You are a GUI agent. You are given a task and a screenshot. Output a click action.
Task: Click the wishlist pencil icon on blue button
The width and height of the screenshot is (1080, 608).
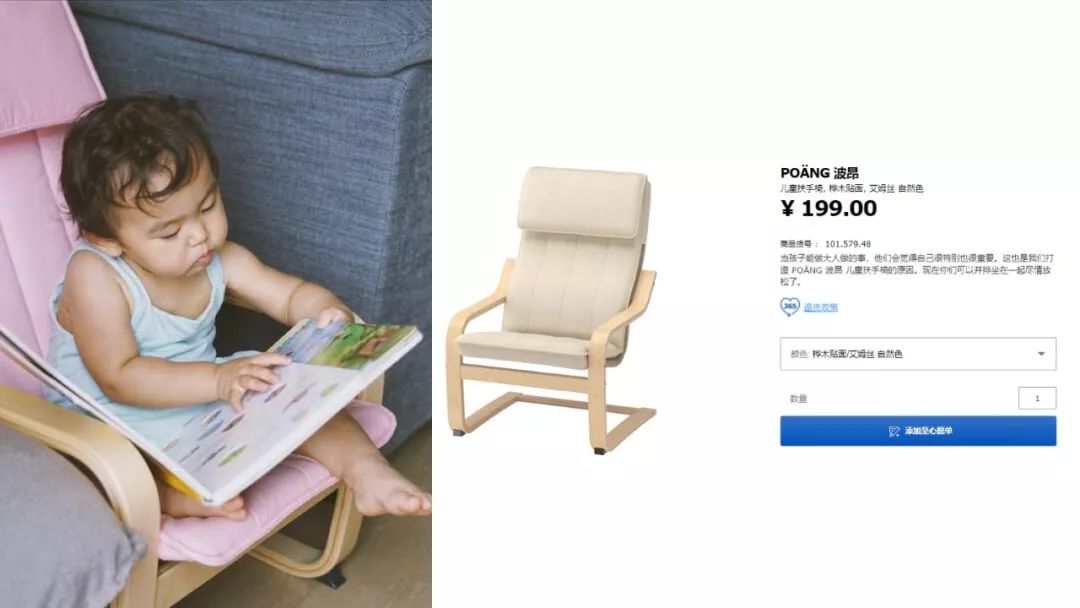(x=894, y=431)
